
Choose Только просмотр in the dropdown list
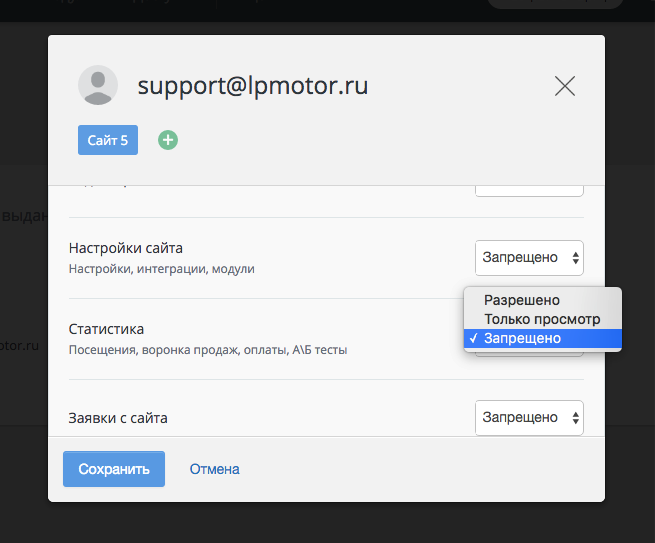543,319
